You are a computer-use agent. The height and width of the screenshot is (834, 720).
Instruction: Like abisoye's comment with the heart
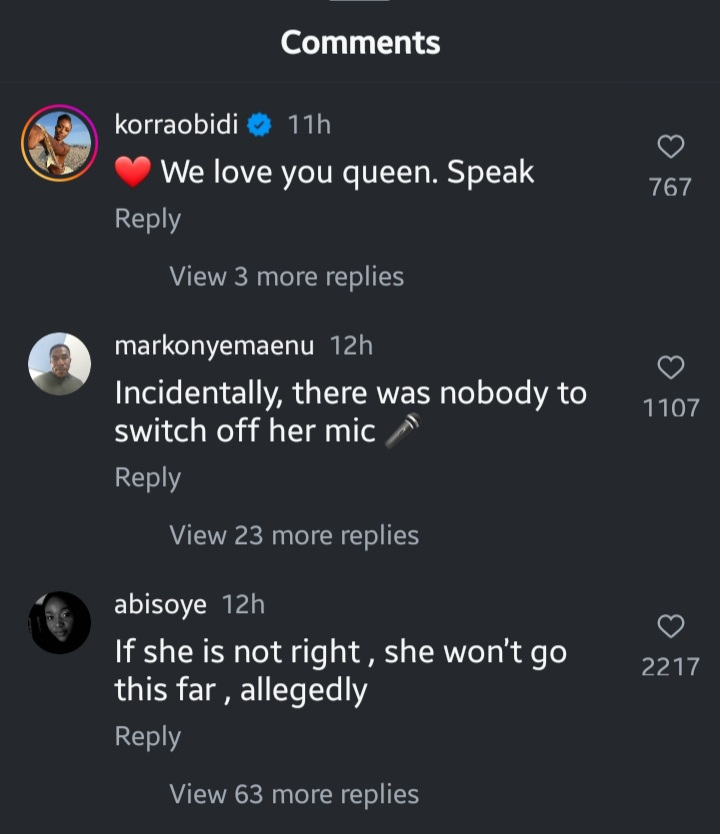click(x=670, y=627)
